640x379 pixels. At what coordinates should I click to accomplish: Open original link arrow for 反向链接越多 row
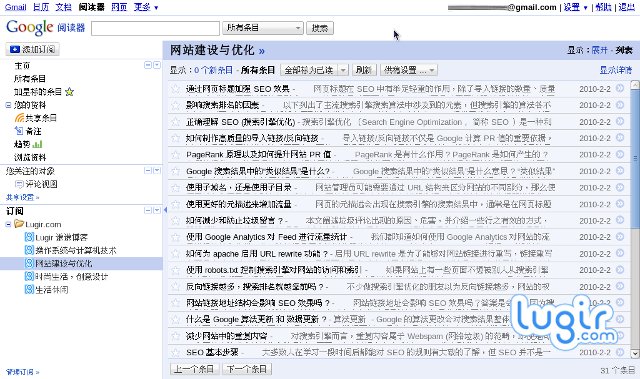click(x=620, y=286)
